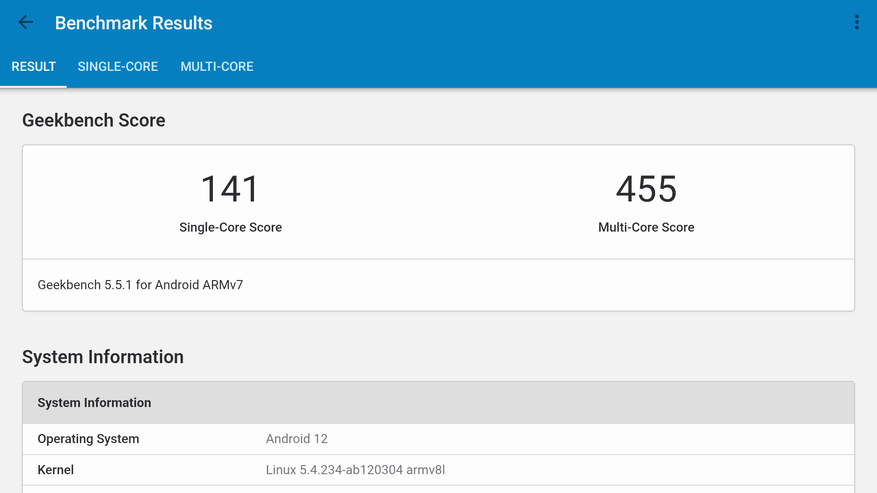Image resolution: width=877 pixels, height=493 pixels.
Task: Click the Geekbench 5.5.1 for Android ARMv7 text
Action: [x=140, y=285]
